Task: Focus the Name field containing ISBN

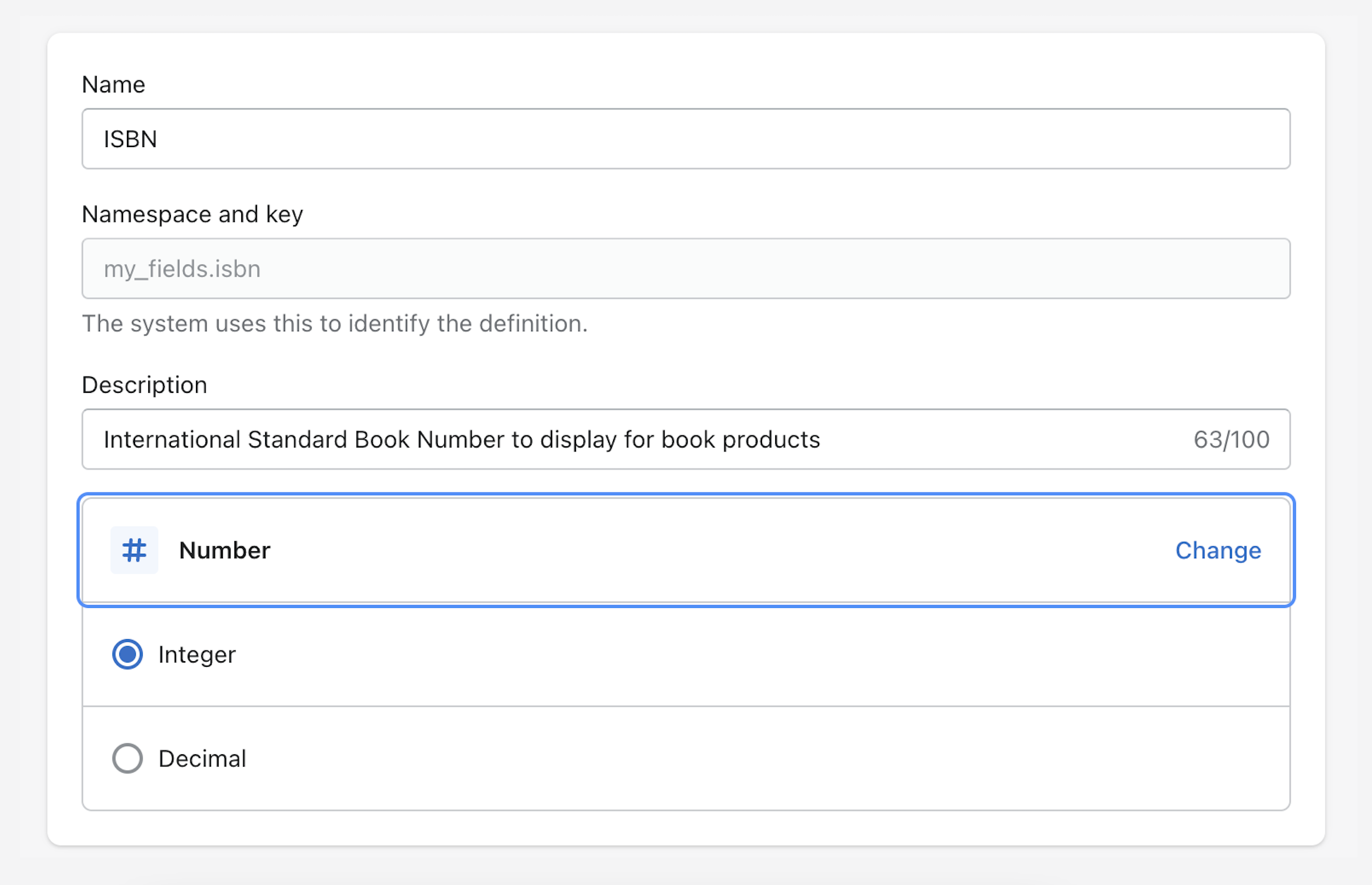Action: (685, 139)
